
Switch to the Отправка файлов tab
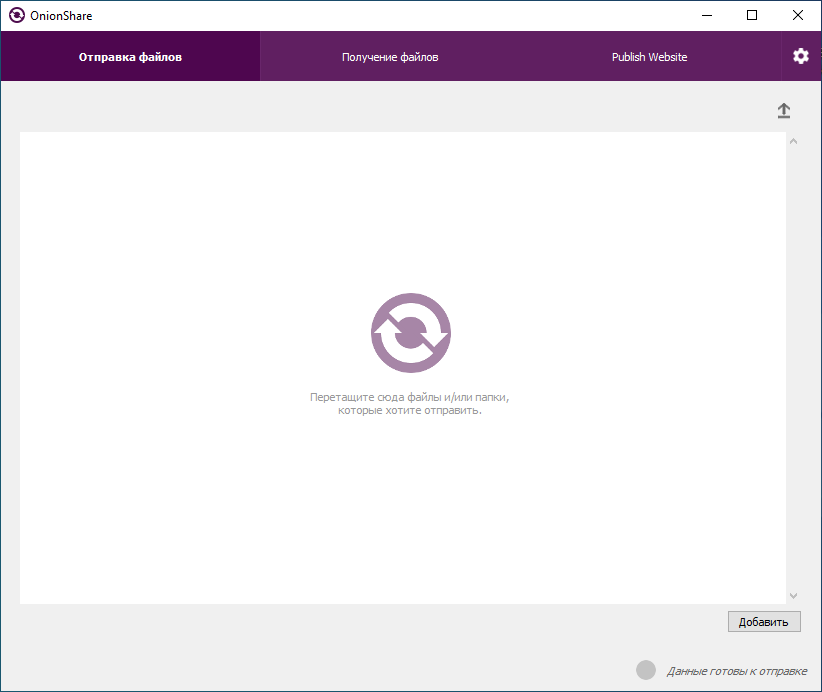tap(131, 57)
